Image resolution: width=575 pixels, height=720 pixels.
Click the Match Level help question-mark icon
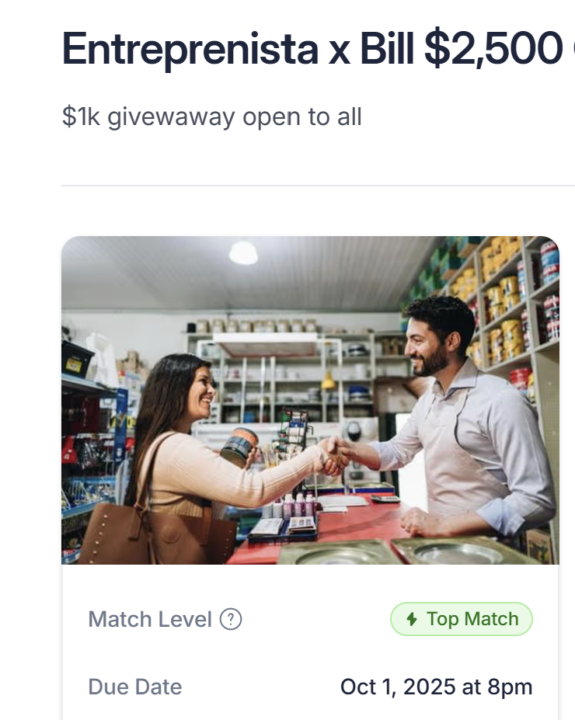point(231,619)
